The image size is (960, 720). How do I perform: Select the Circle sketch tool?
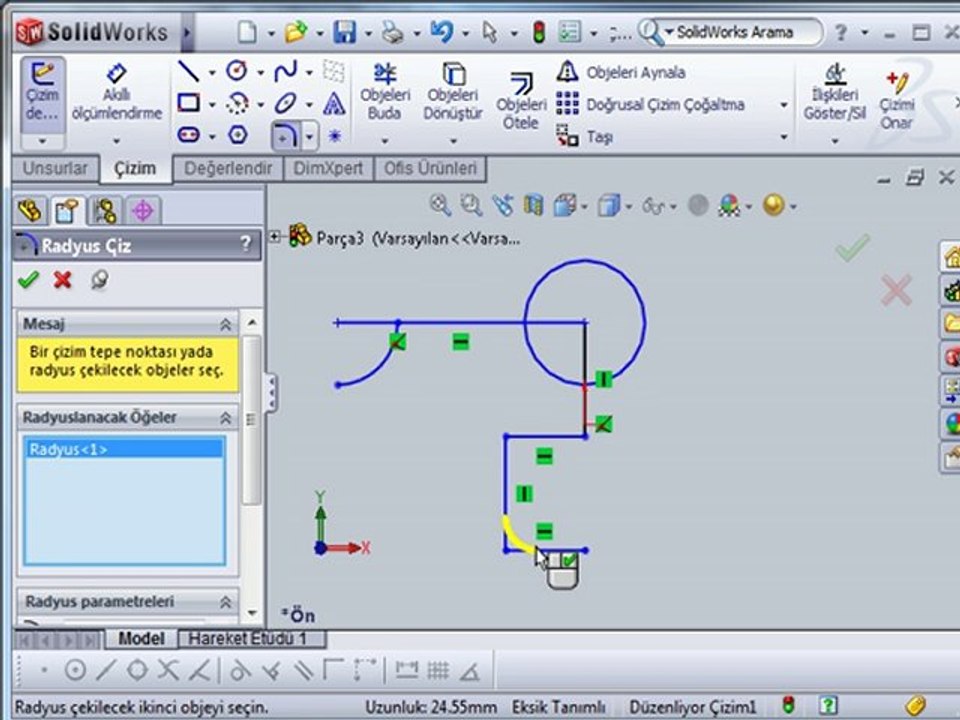[237, 71]
